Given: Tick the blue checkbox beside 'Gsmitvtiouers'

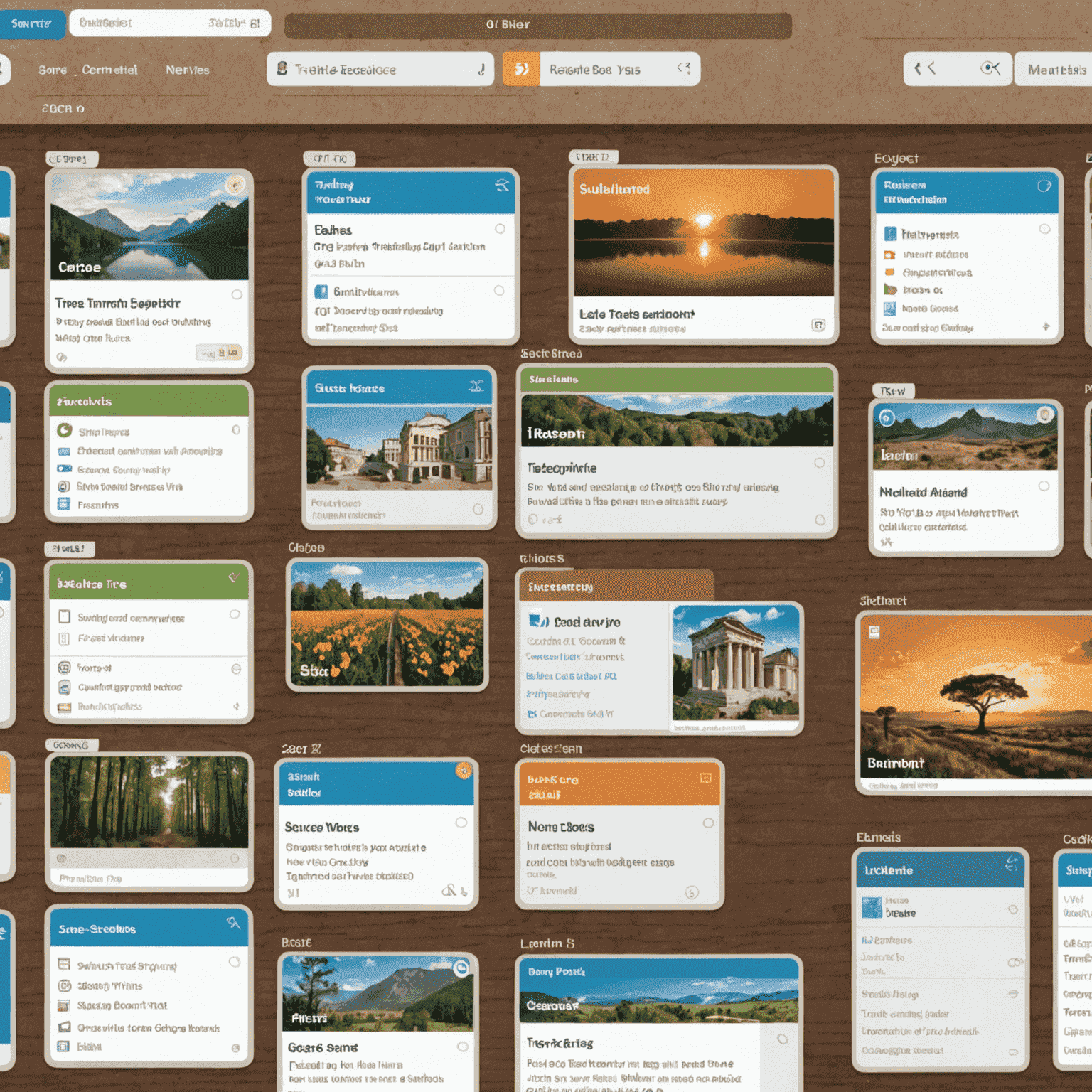Looking at the screenshot, I should tap(321, 291).
